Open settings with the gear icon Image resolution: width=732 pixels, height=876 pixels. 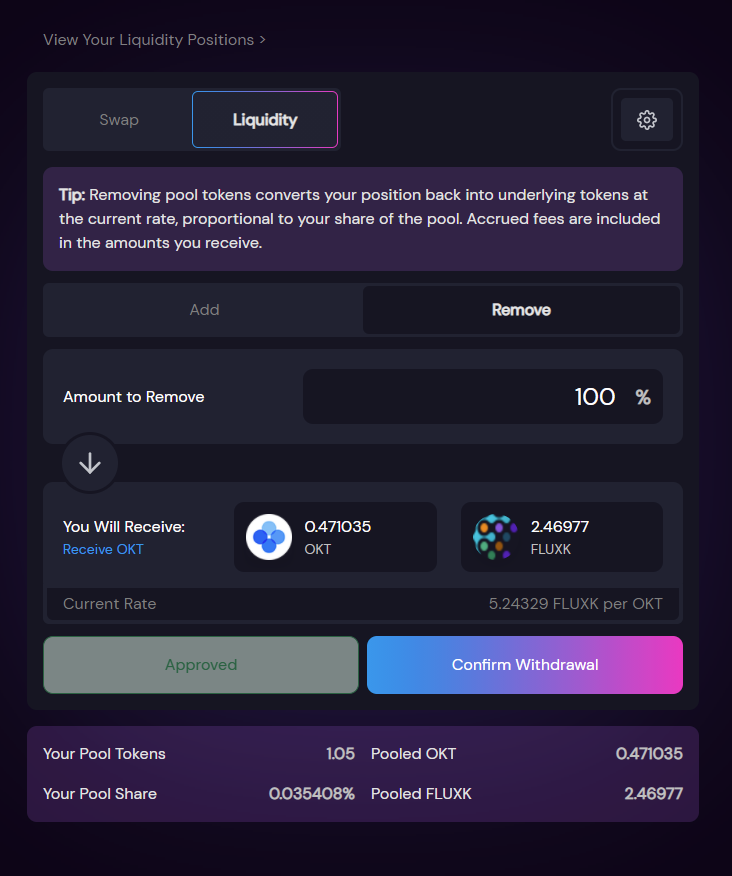647,120
